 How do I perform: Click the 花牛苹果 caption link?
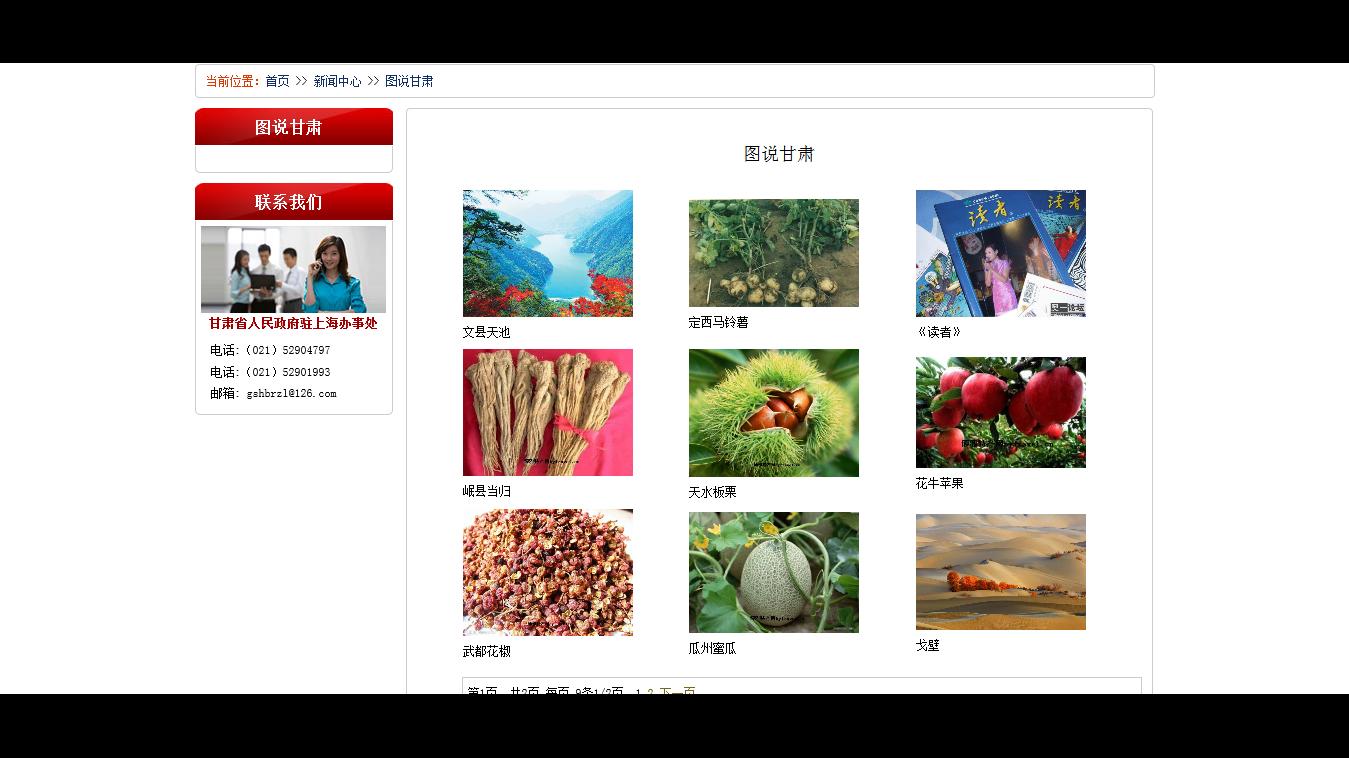tap(939, 483)
